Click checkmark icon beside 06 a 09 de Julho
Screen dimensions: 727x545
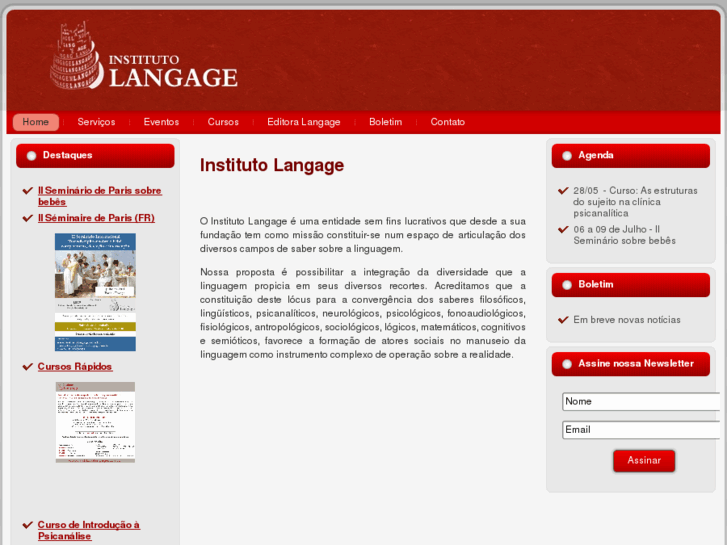tap(563, 229)
